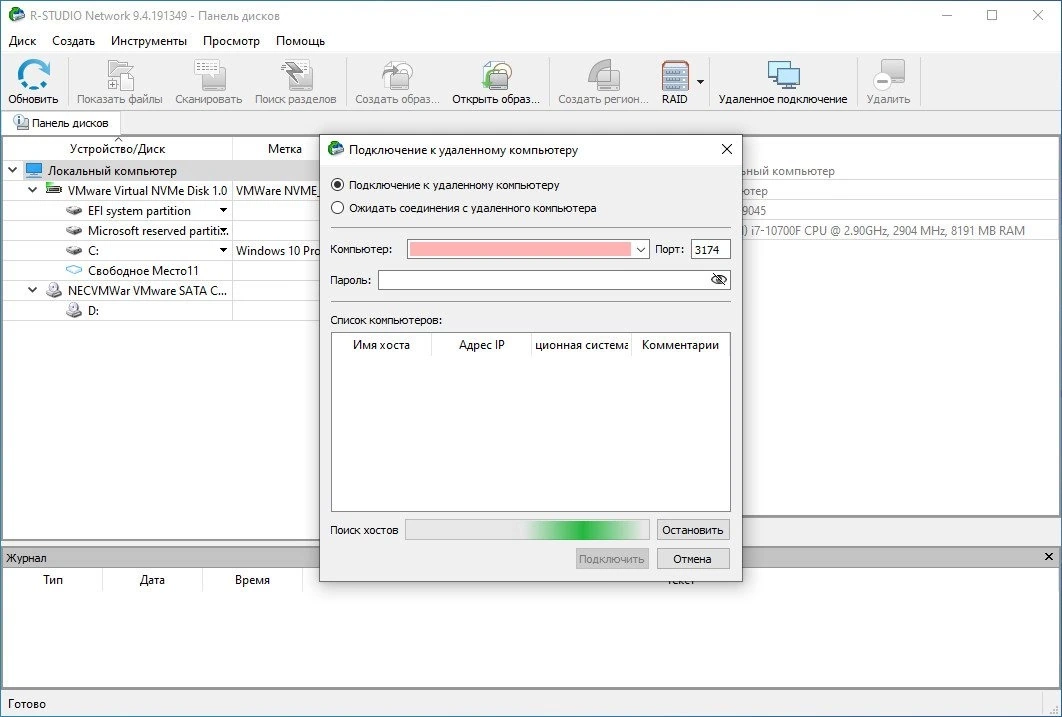1062x717 pixels.
Task: Open the Помощь menu
Action: pos(300,41)
